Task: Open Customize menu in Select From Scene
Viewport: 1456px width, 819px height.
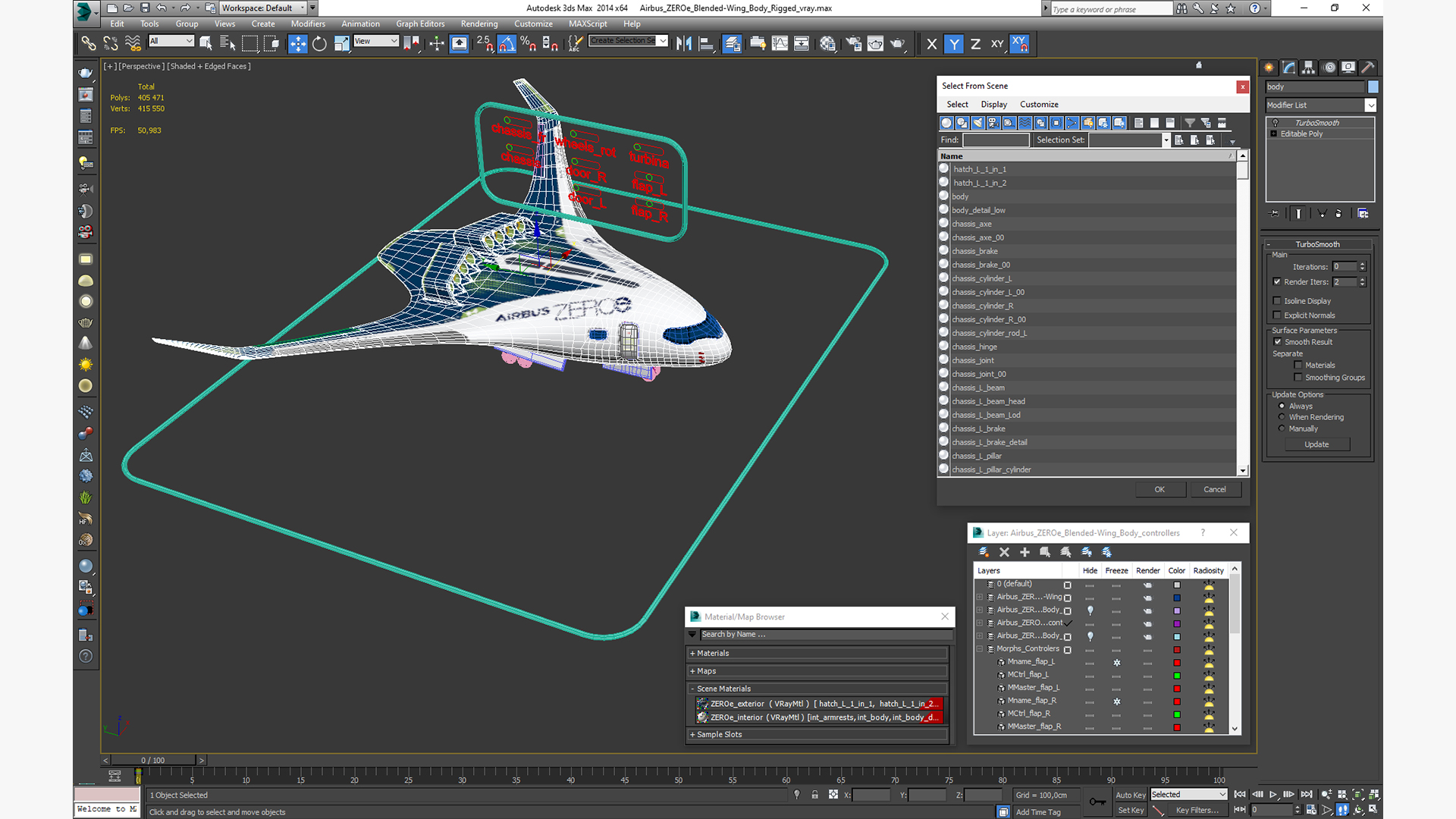Action: coord(1039,105)
